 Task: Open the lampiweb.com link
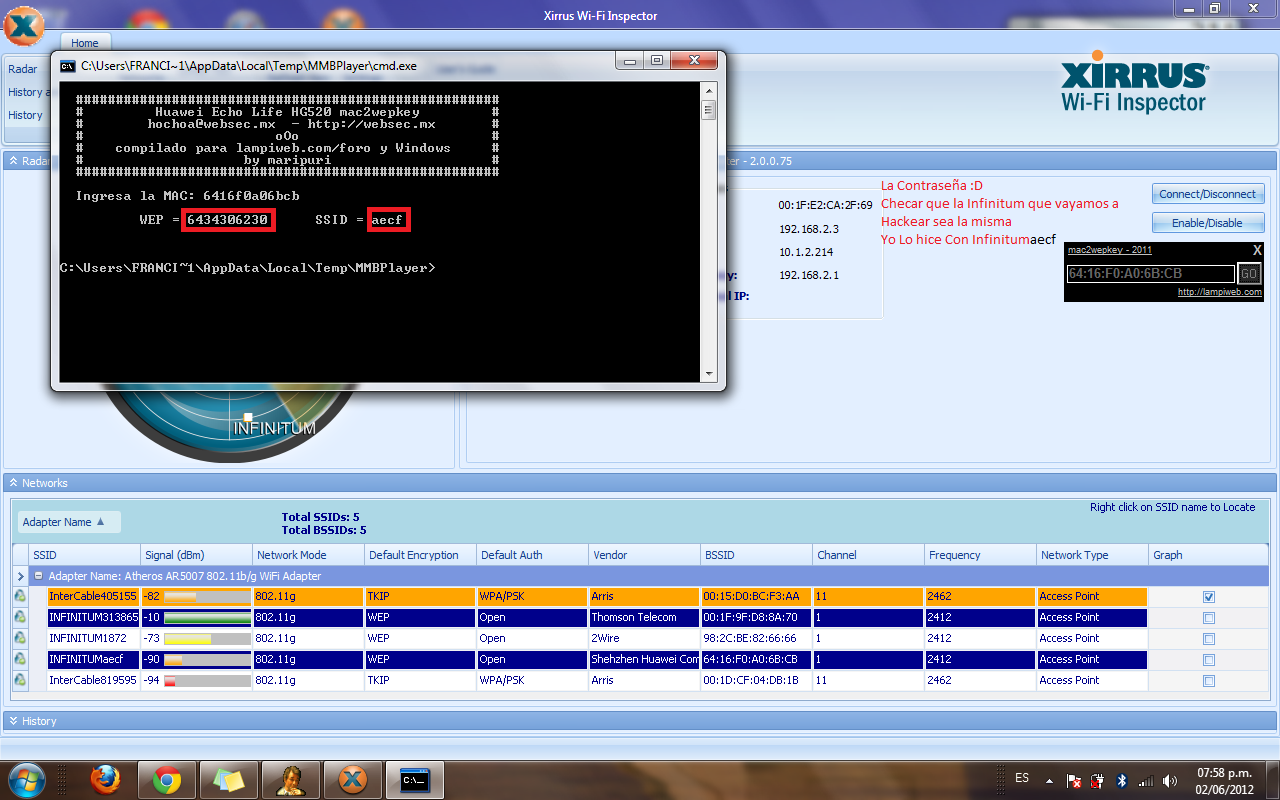tap(1220, 292)
